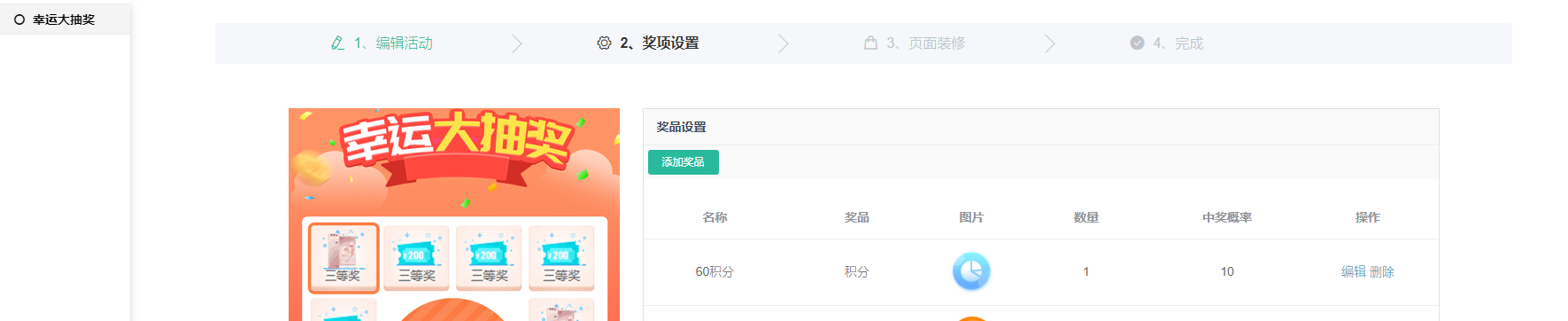The height and width of the screenshot is (321, 1568).
Task: Click the chevron after 页面装修 step
Action: click(1049, 43)
